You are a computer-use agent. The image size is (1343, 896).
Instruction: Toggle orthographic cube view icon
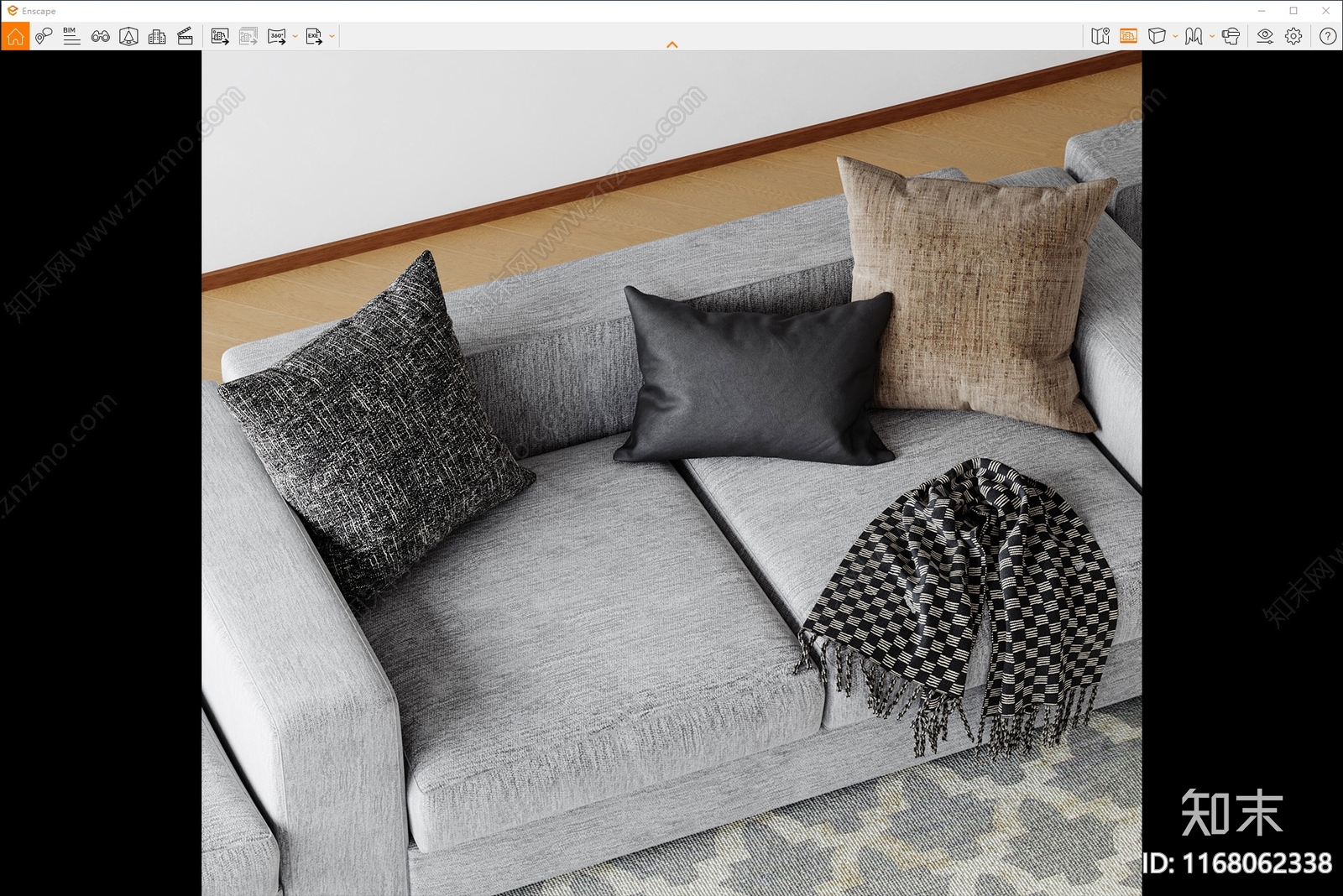click(1157, 36)
